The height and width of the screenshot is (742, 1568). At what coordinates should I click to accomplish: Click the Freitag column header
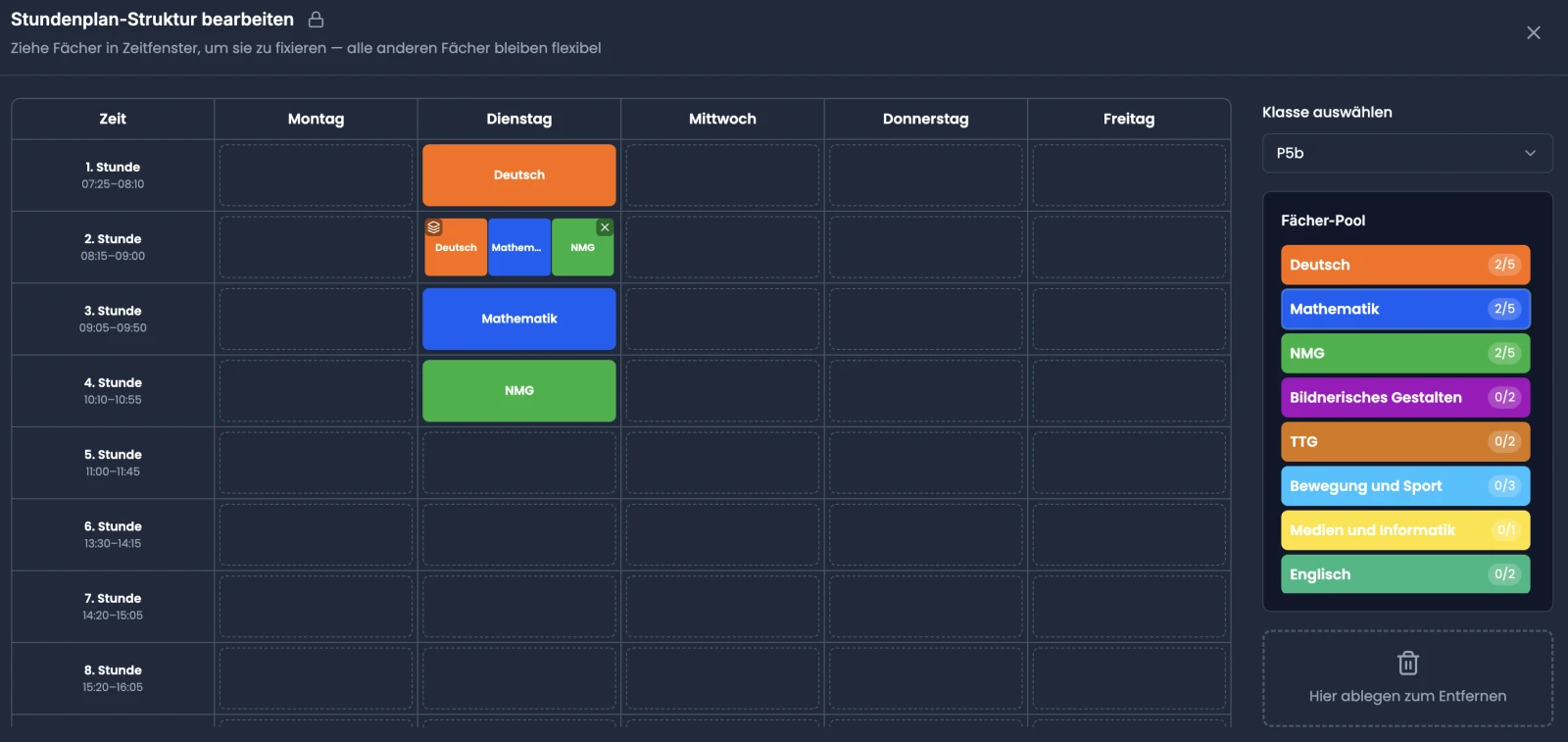tap(1129, 119)
